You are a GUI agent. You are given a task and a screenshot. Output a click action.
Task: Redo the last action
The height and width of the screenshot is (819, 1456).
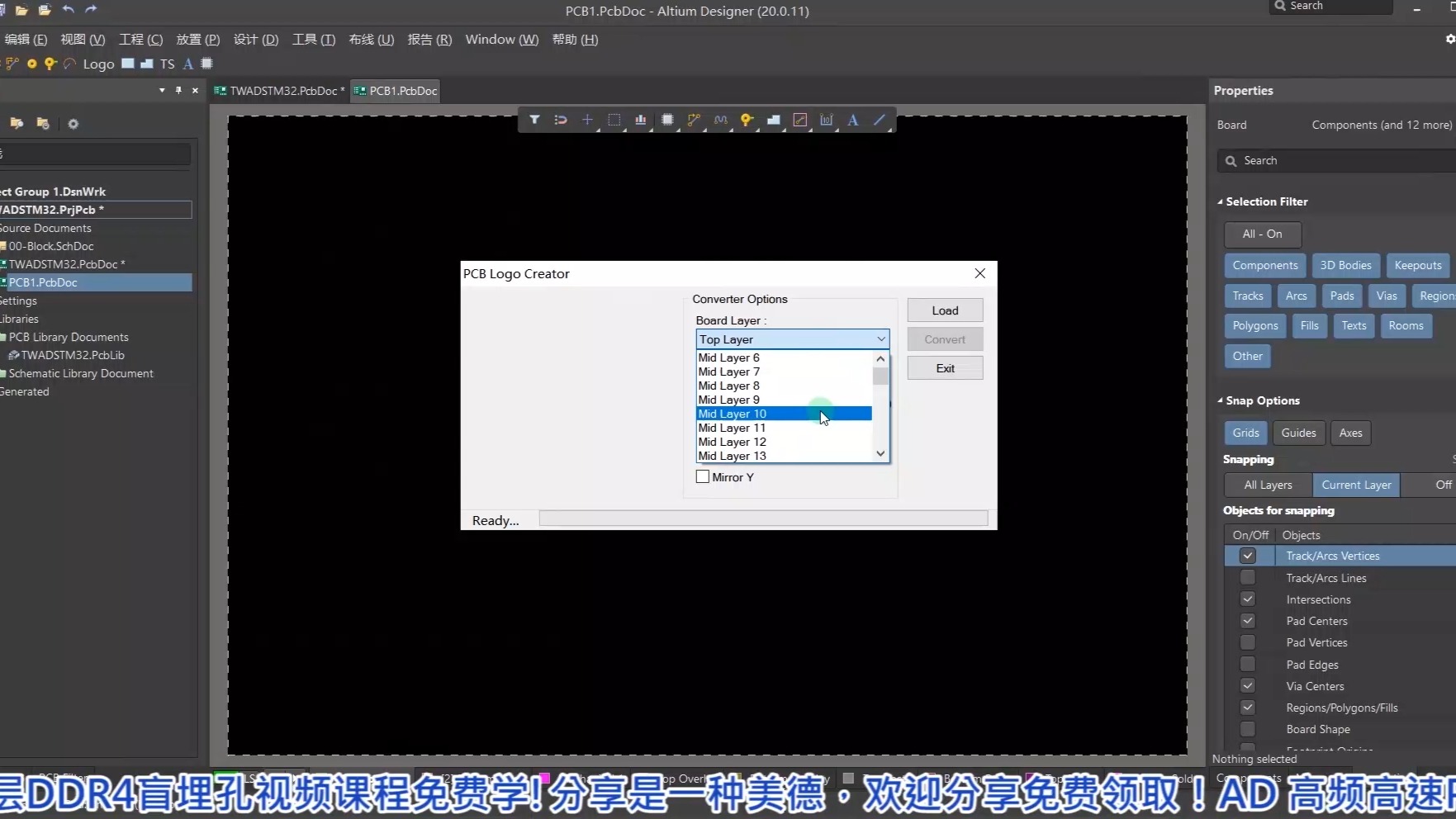pyautogui.click(x=91, y=10)
